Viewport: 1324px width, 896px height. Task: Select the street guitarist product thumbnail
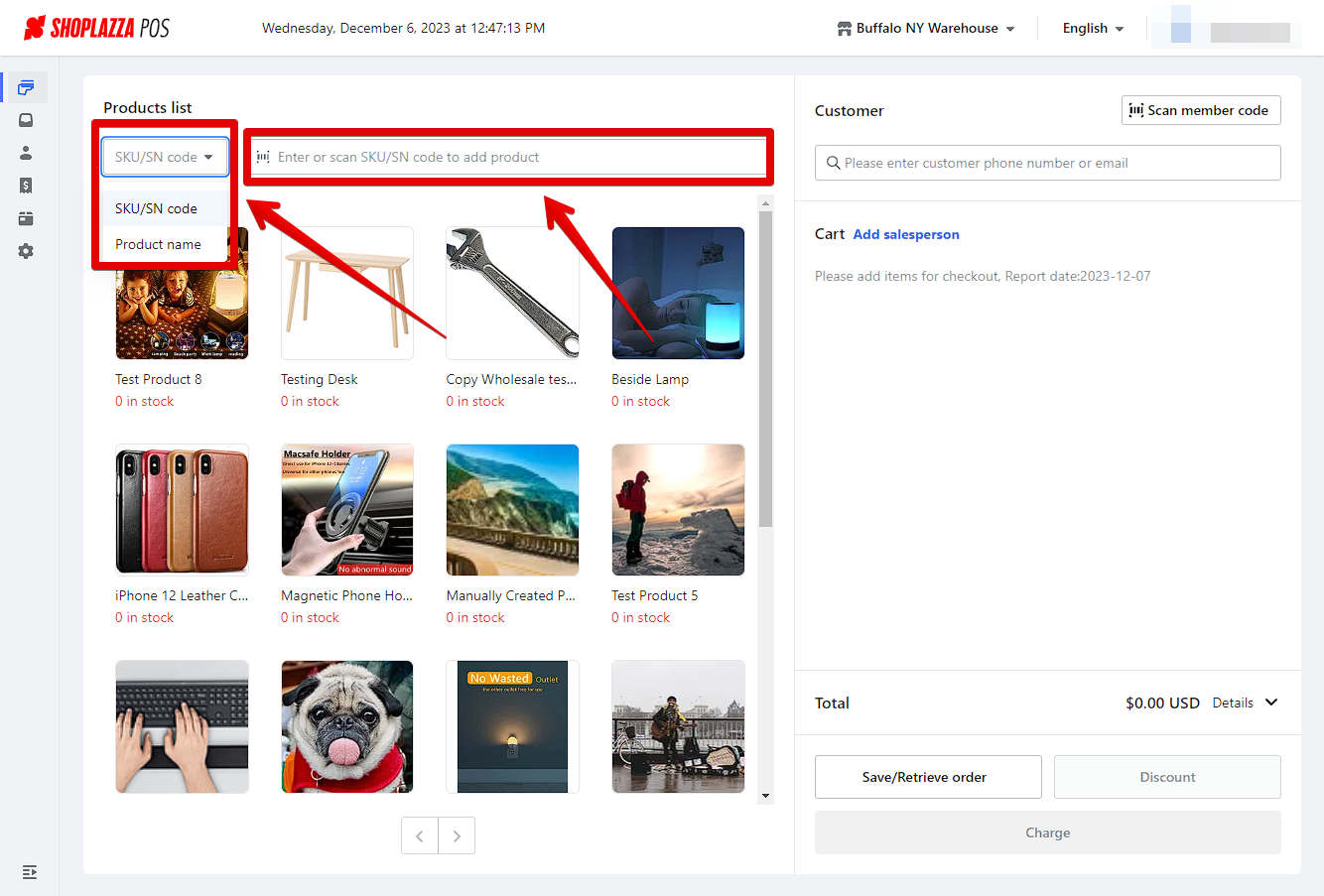tap(678, 726)
